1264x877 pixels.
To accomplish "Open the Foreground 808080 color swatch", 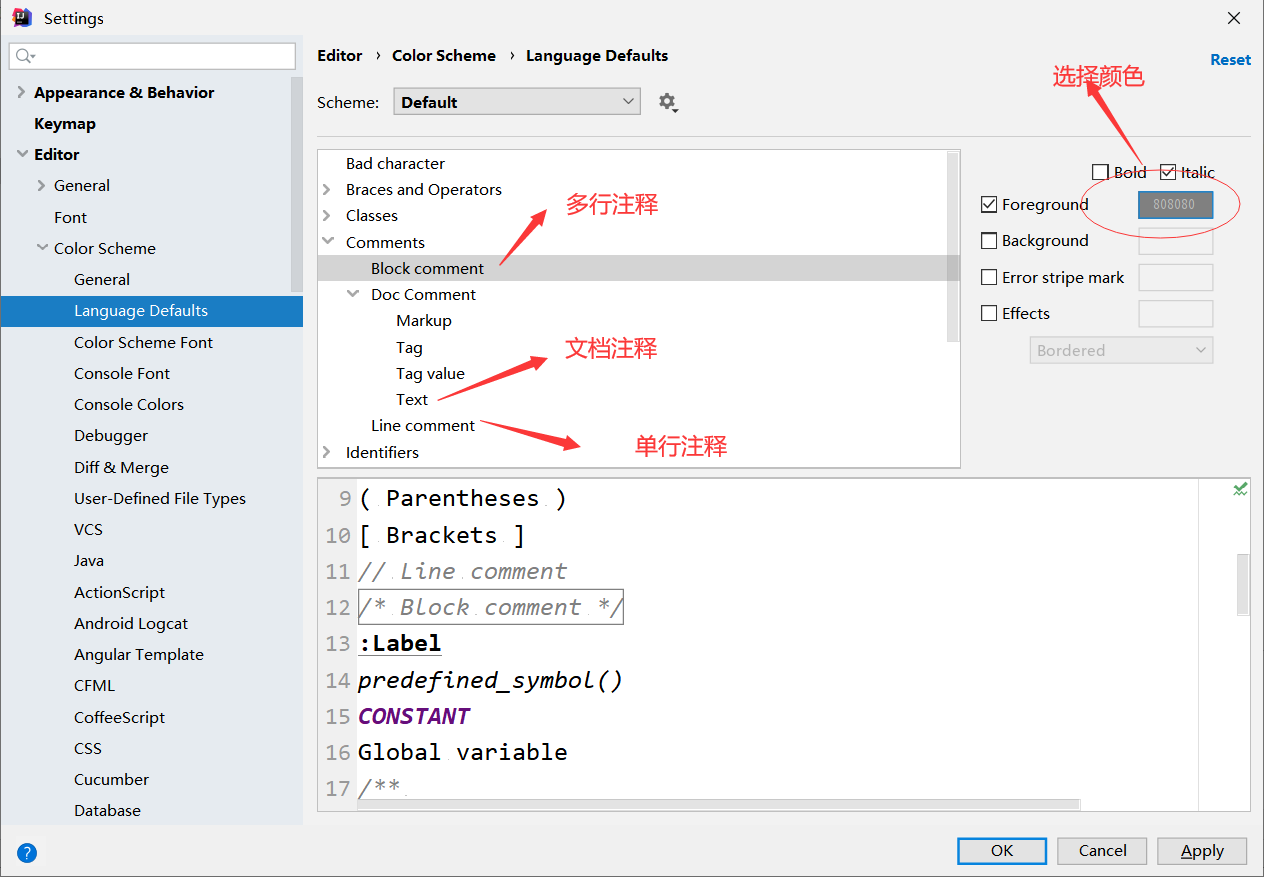I will click(x=1175, y=204).
